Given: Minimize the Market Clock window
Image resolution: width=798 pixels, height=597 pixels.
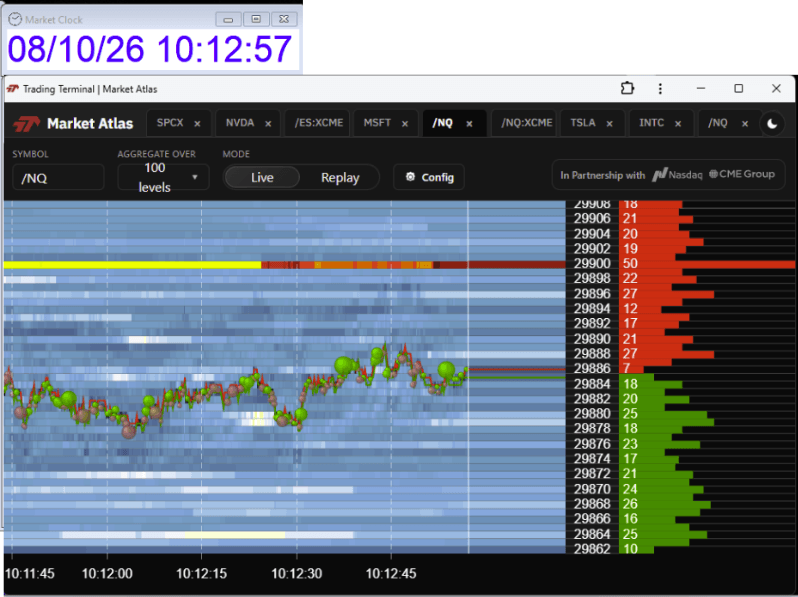Looking at the screenshot, I should click(228, 19).
